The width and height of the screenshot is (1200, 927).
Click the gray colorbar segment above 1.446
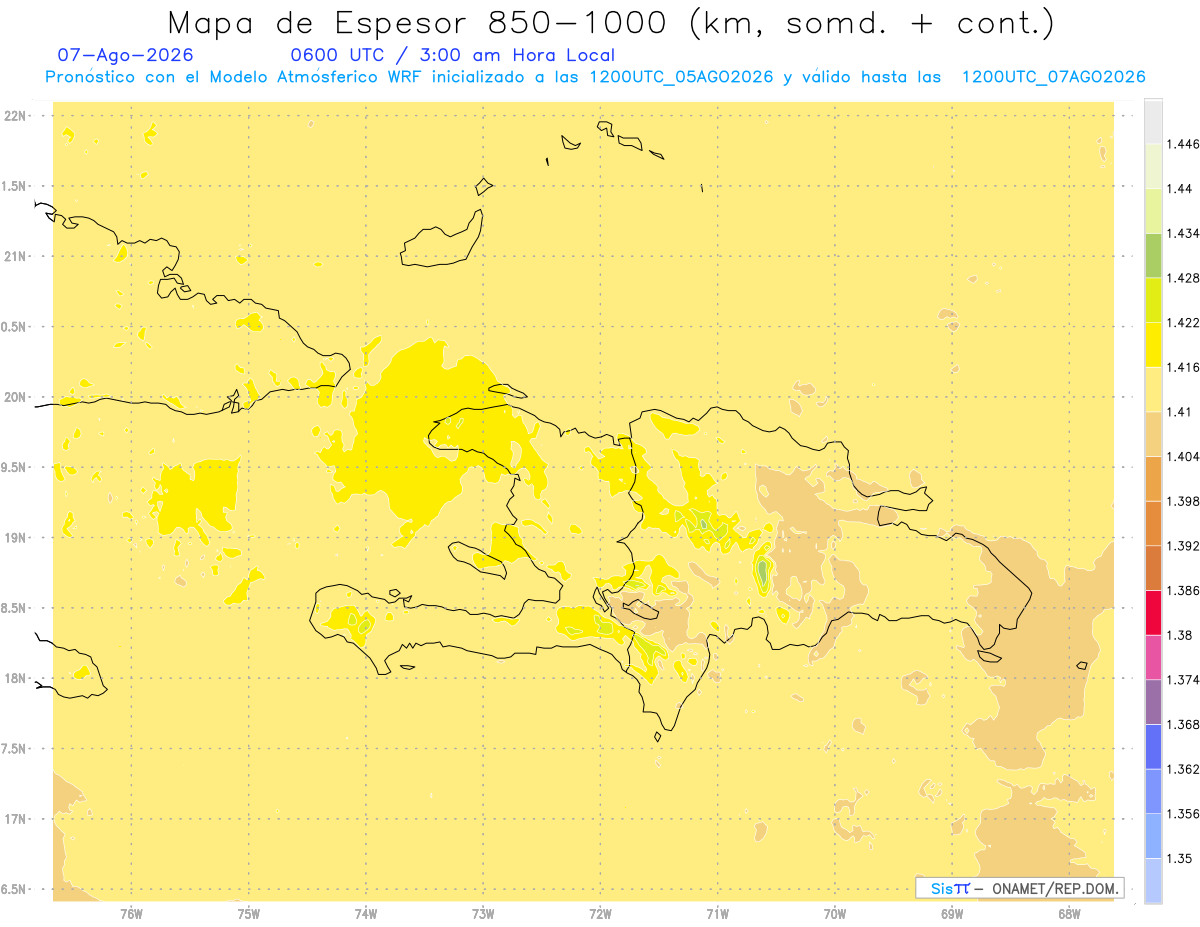click(1153, 121)
